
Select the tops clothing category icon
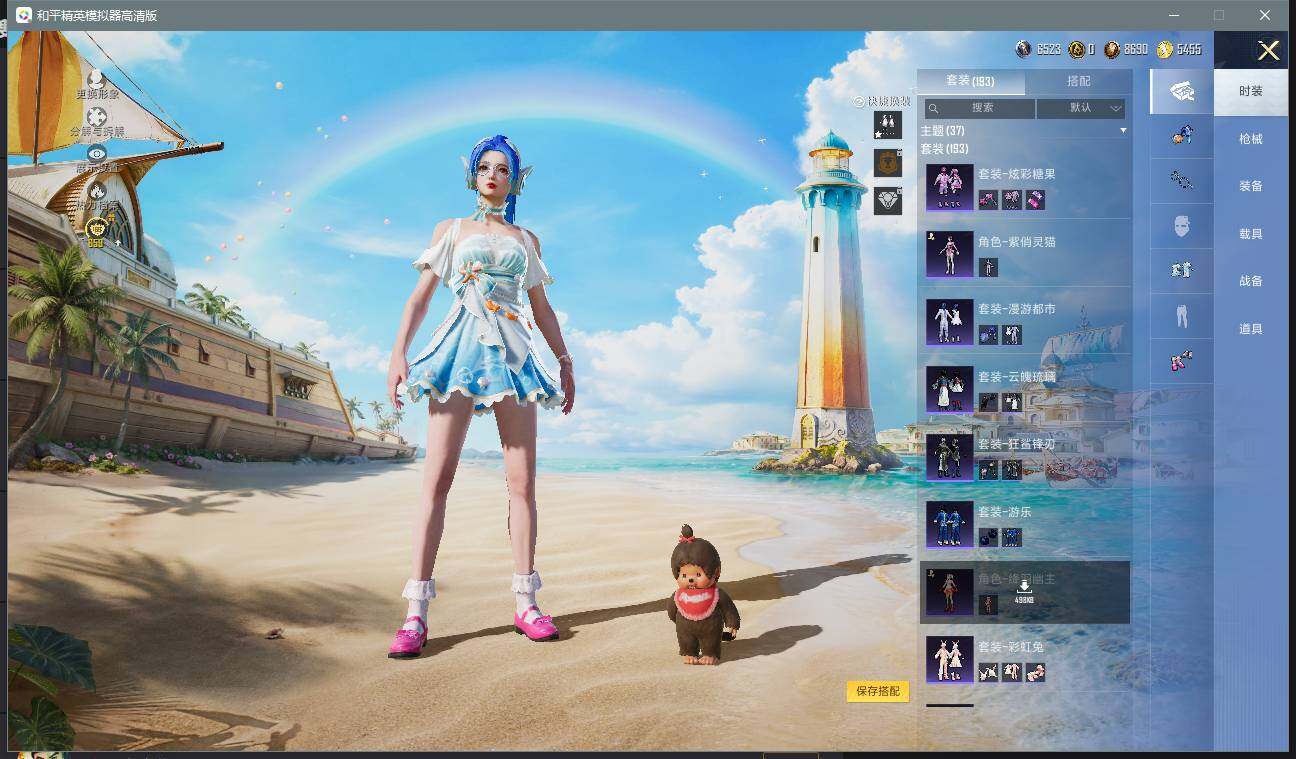[1182, 270]
